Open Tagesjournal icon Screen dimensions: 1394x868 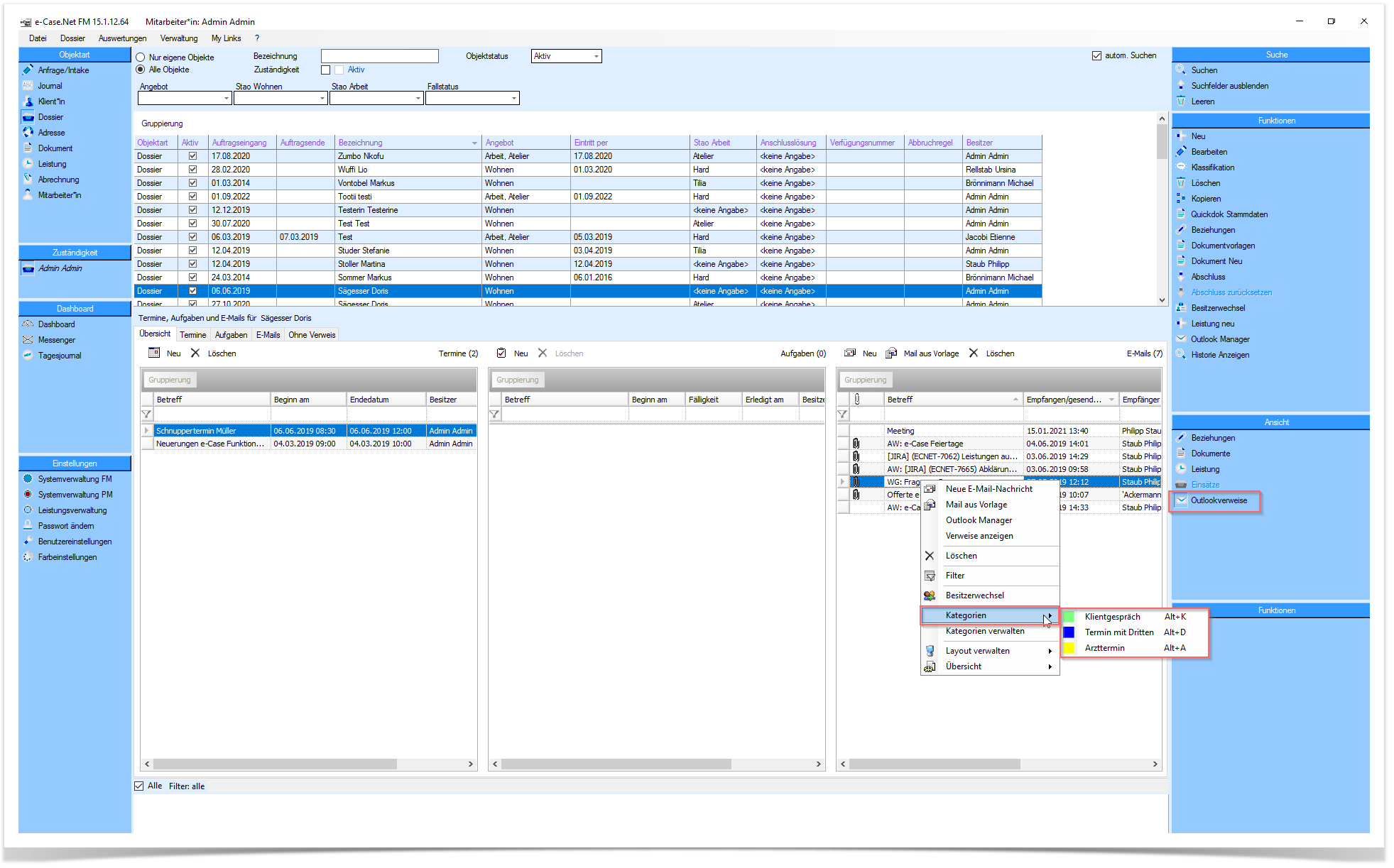[28, 356]
